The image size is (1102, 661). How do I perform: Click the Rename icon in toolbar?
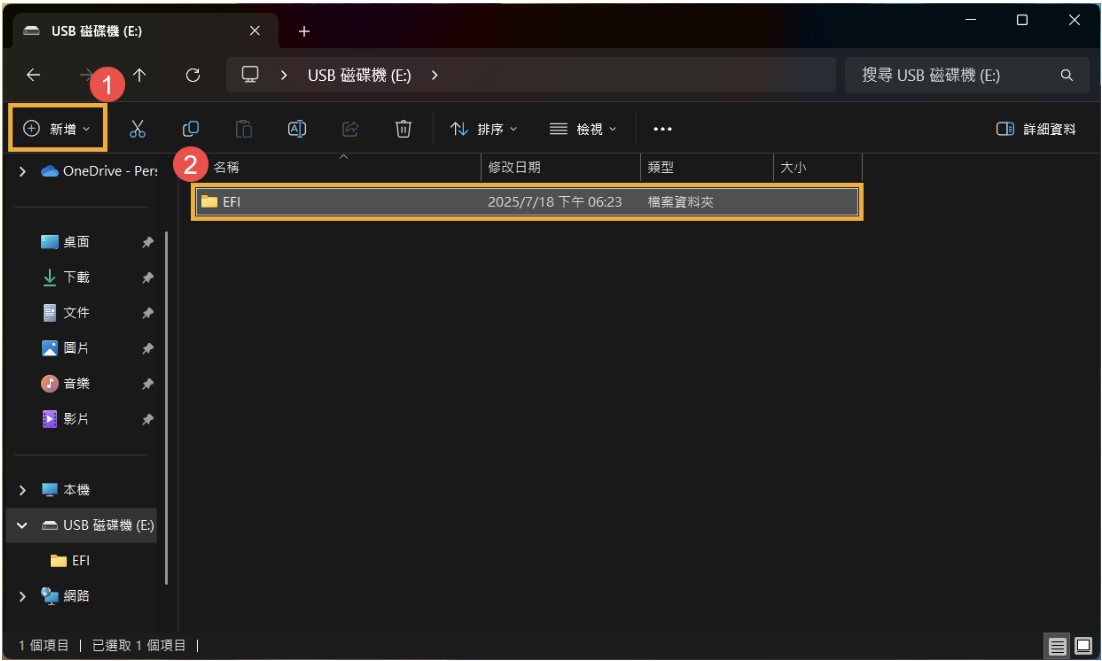pos(297,129)
